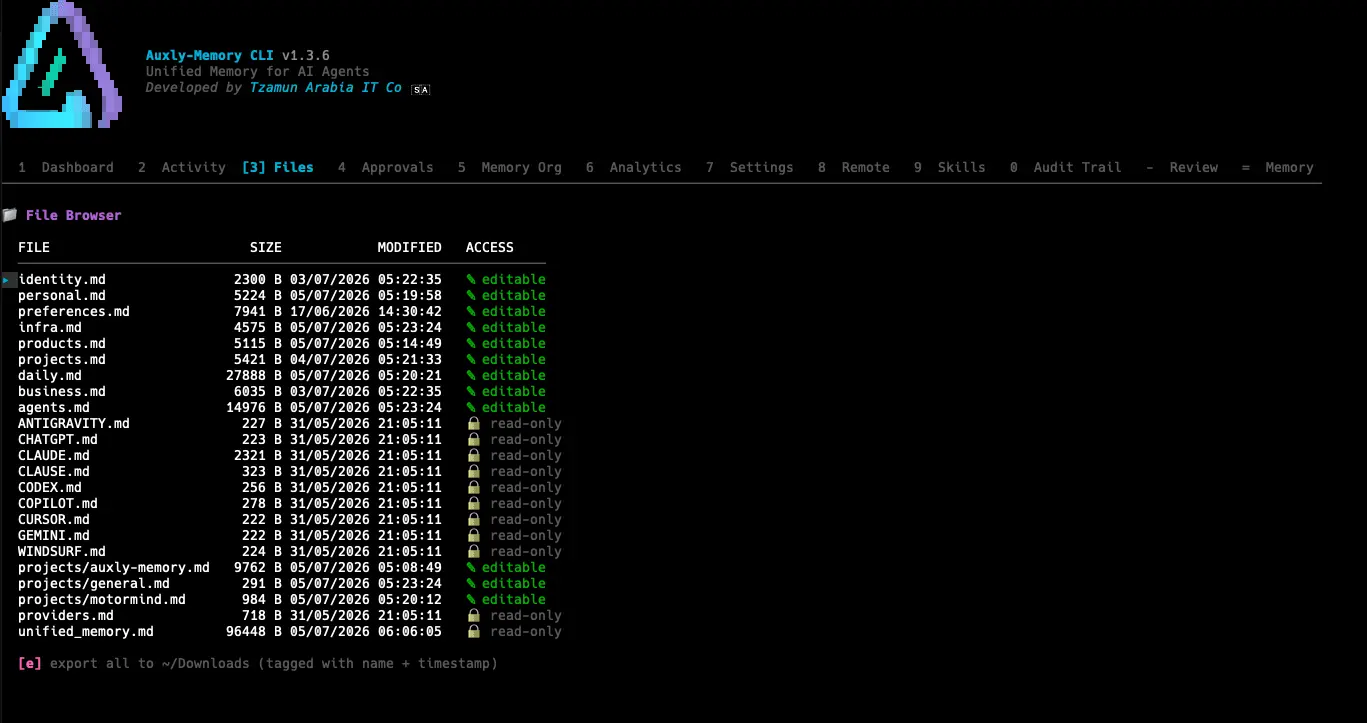Select the GEMINI.md file name
Screen dimensions: 1367x723
coord(54,535)
